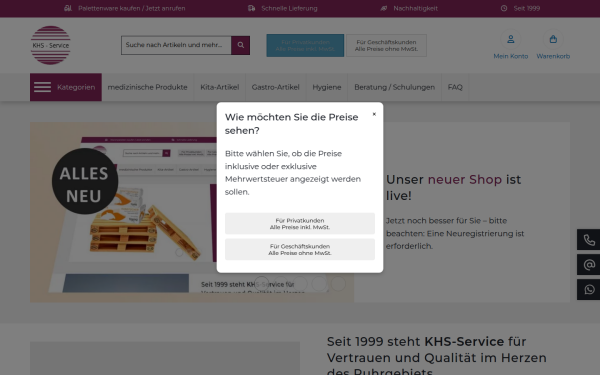Open Mein Konto user icon
Image resolution: width=600 pixels, height=375 pixels.
(510, 39)
